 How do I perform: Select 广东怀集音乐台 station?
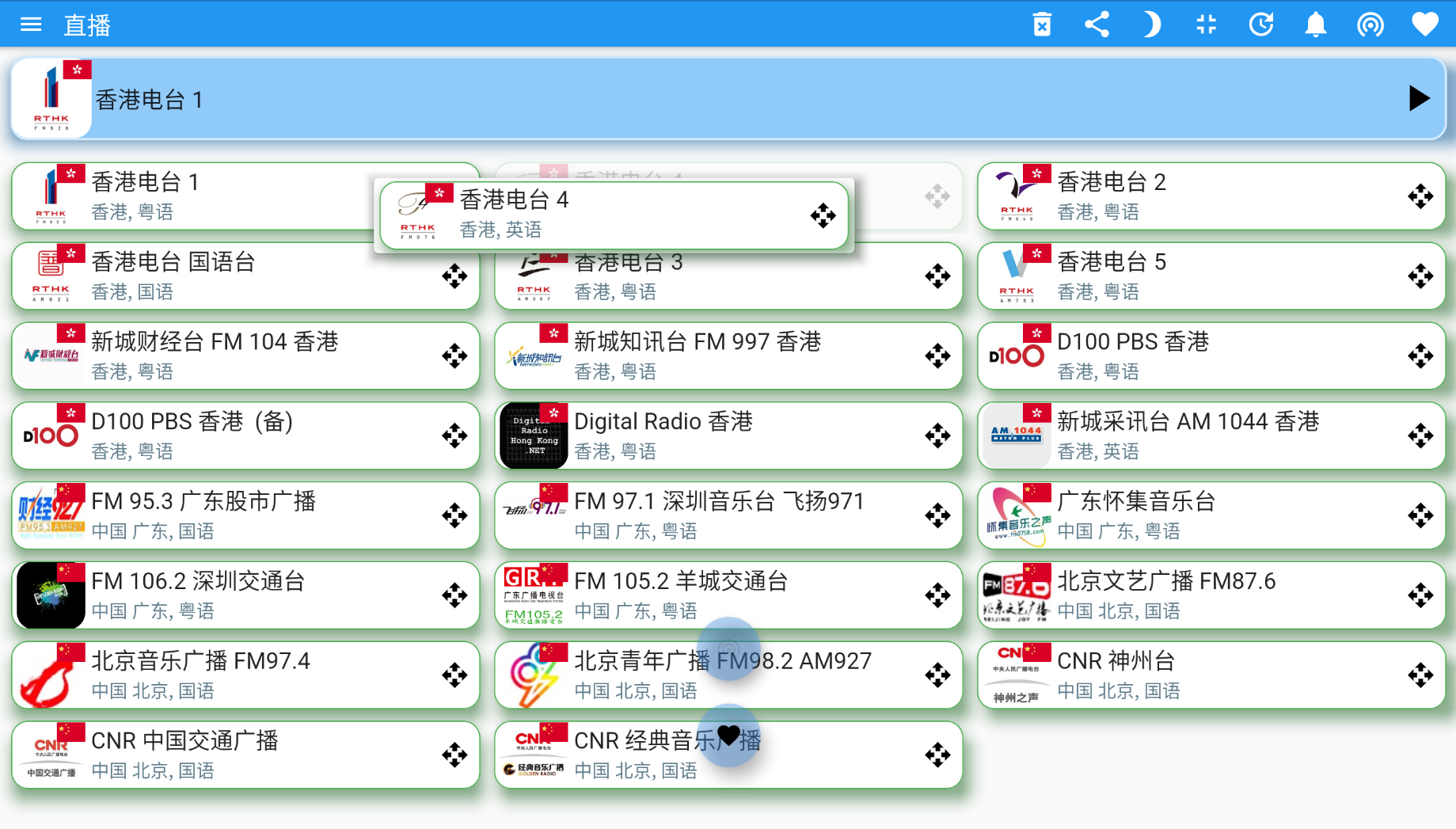[x=1211, y=515]
